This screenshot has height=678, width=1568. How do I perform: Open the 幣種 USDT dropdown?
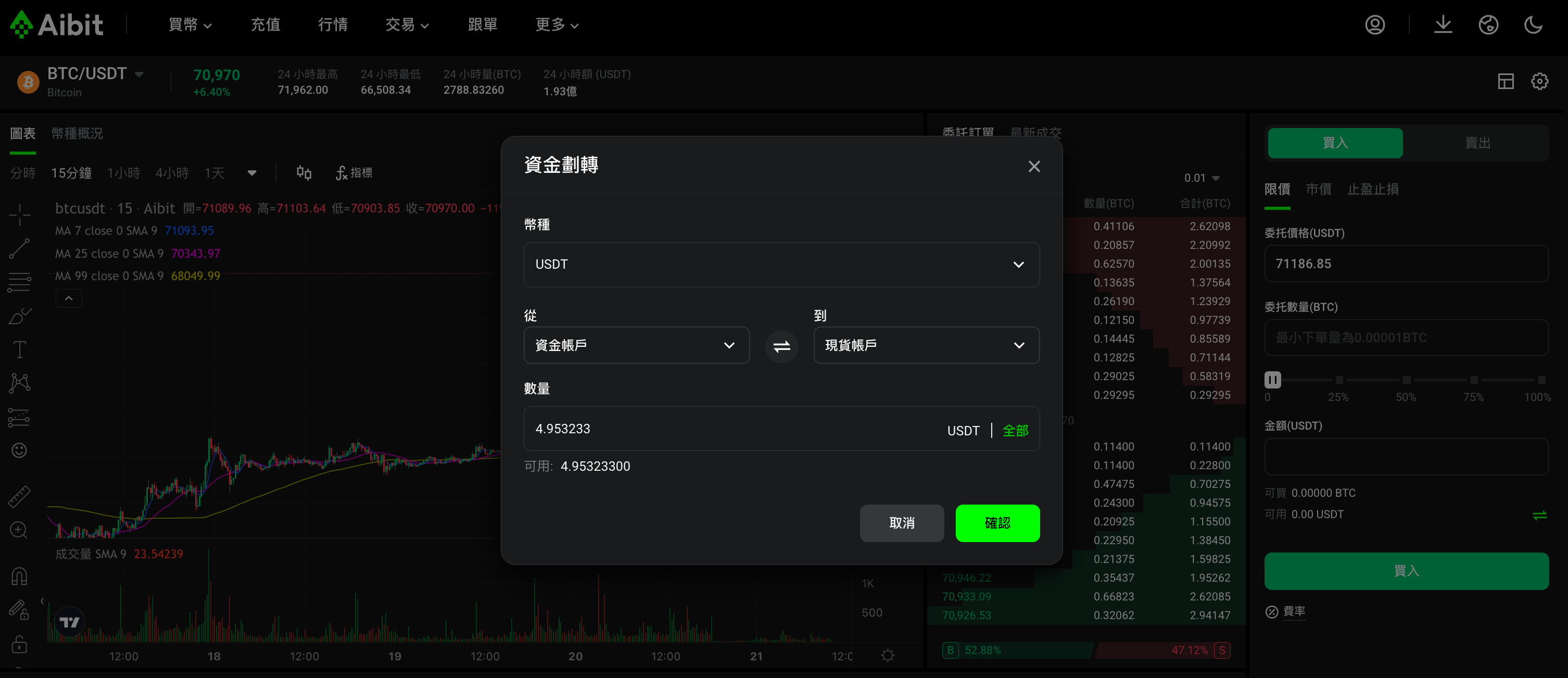(781, 265)
